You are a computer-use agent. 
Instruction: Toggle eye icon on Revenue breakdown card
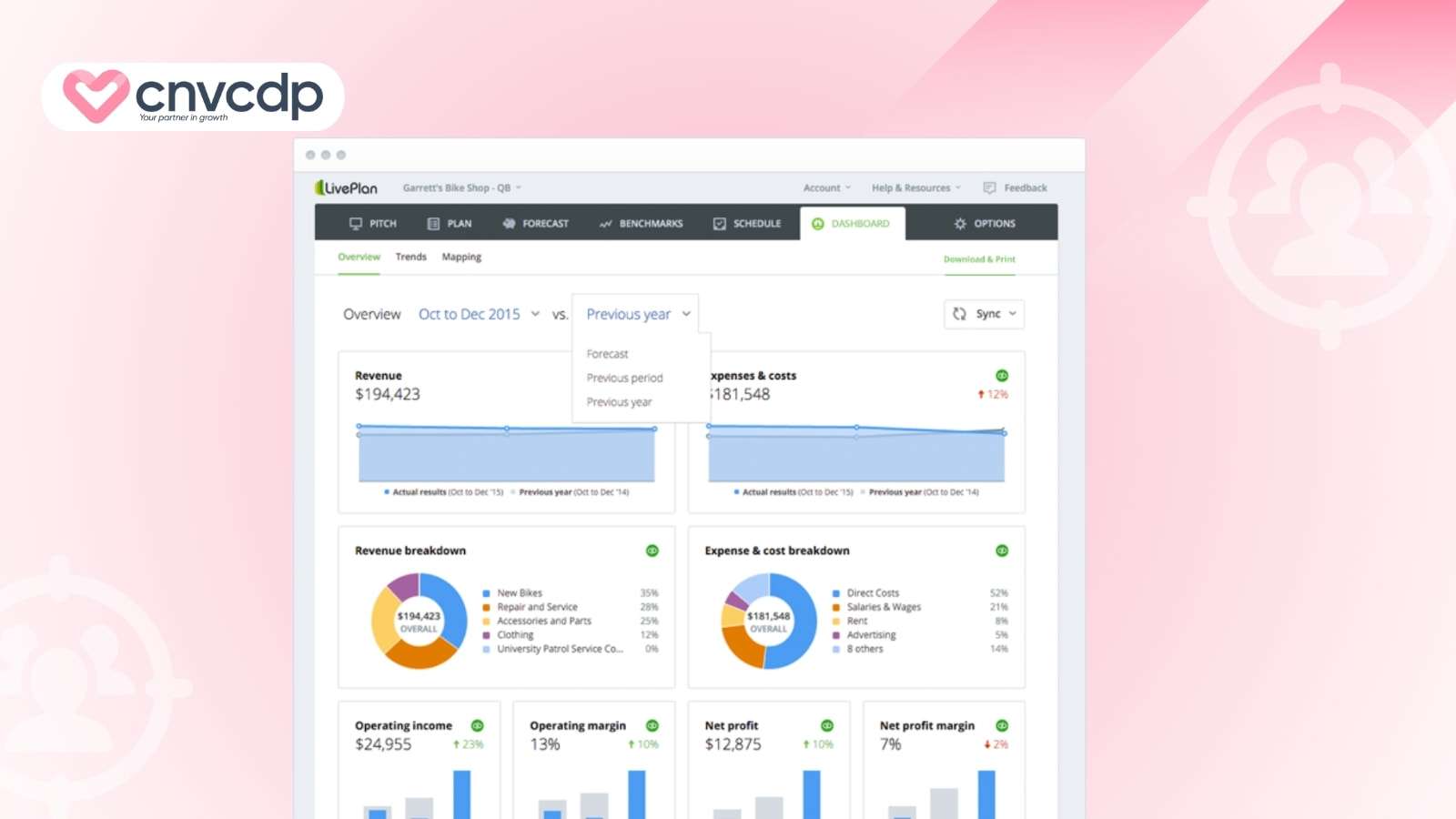[x=652, y=551]
